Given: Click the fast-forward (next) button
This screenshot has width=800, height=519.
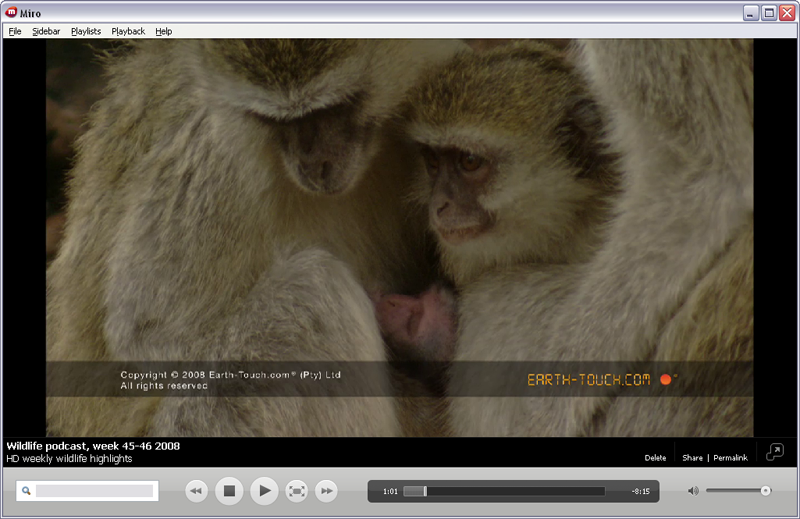Looking at the screenshot, I should (326, 491).
